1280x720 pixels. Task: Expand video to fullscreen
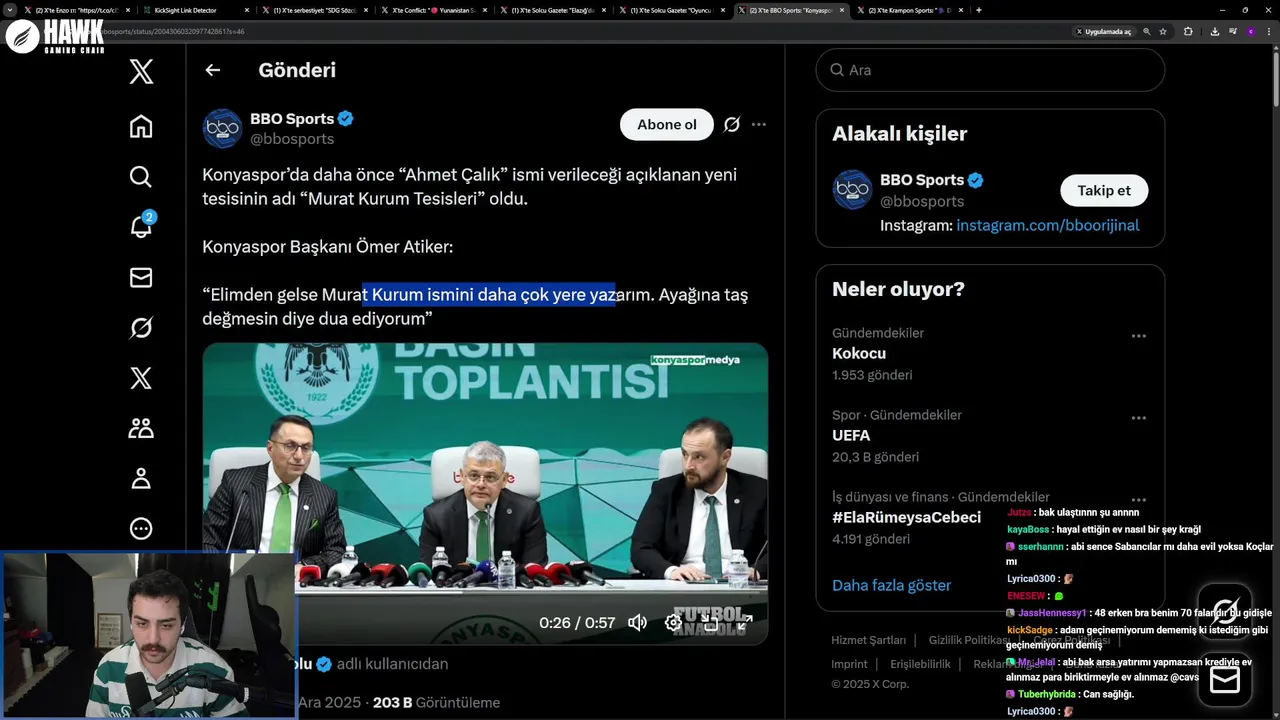pos(746,622)
